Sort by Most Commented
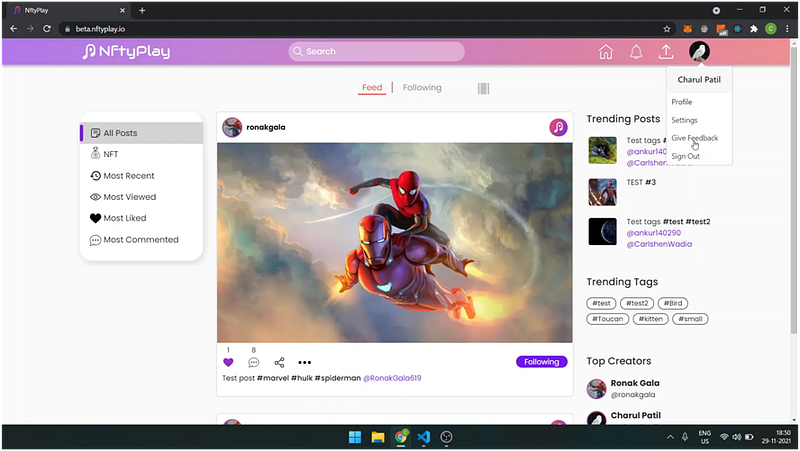This screenshot has width=800, height=451. click(x=141, y=240)
